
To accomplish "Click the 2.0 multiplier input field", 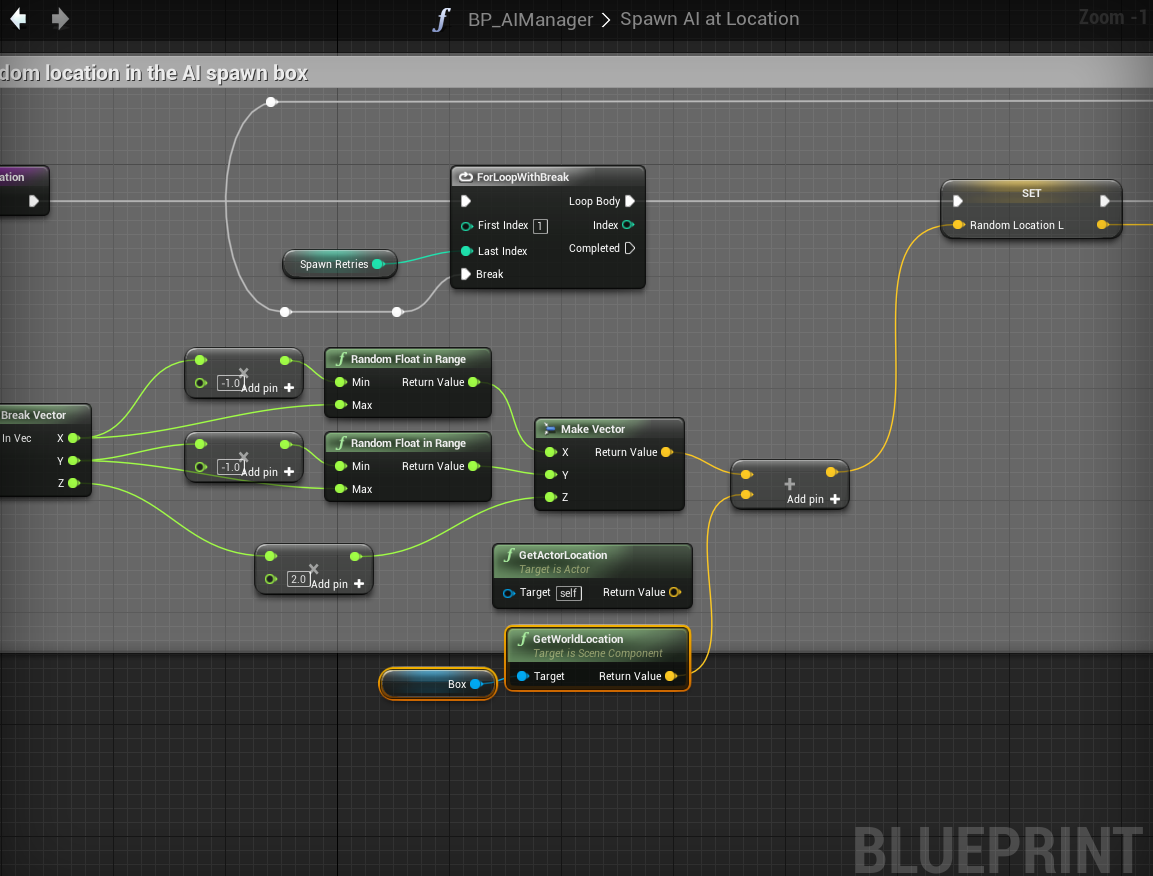I will (298, 579).
